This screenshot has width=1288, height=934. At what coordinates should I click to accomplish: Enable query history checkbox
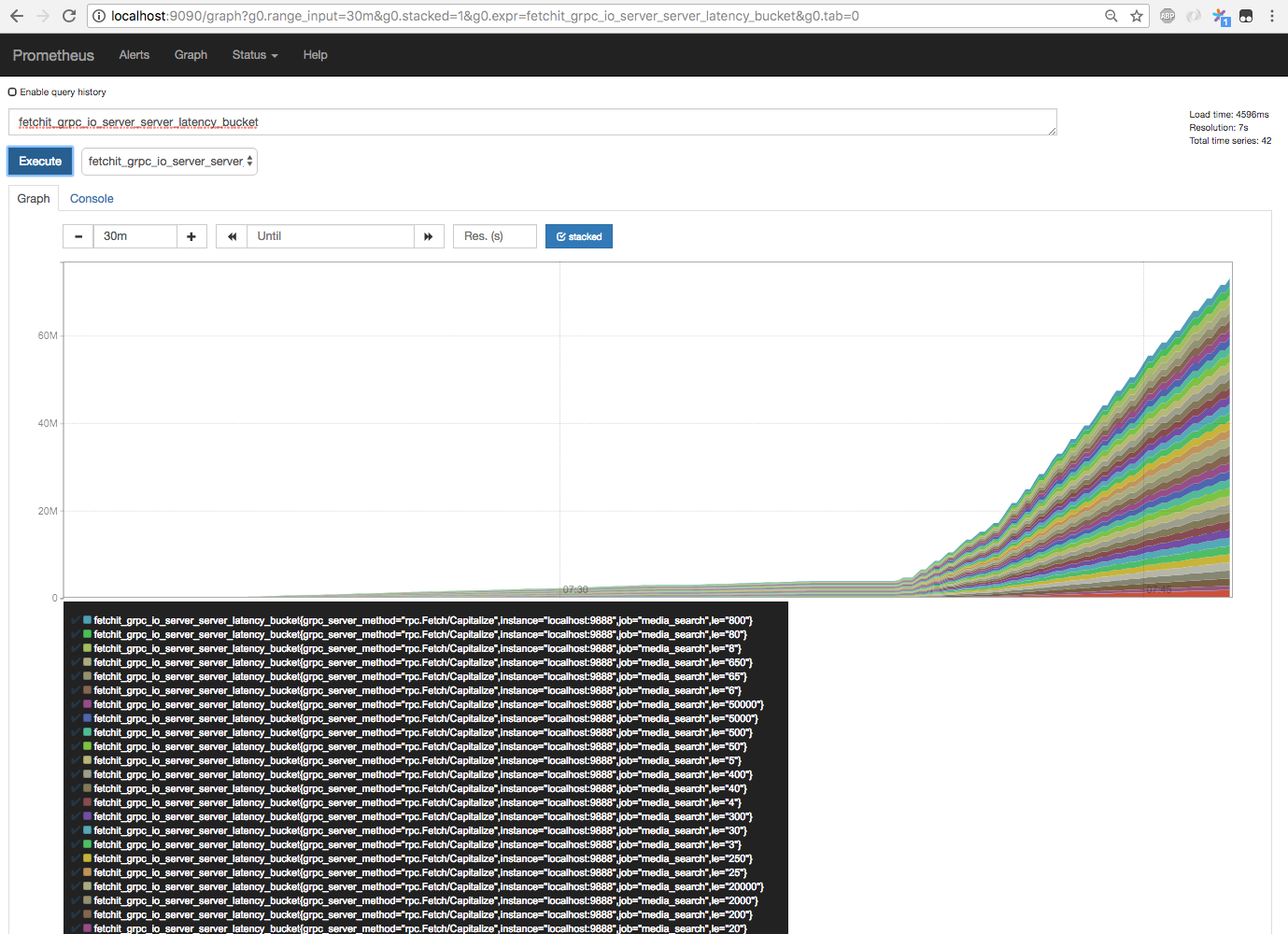(x=12, y=92)
